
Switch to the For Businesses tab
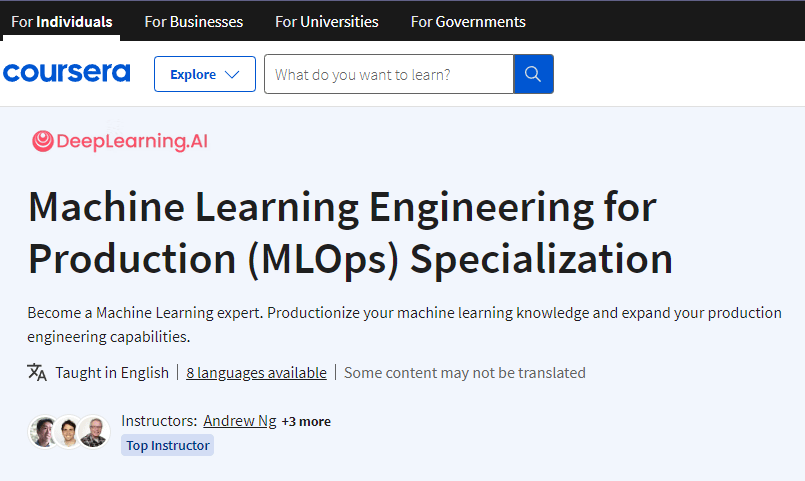click(x=194, y=22)
